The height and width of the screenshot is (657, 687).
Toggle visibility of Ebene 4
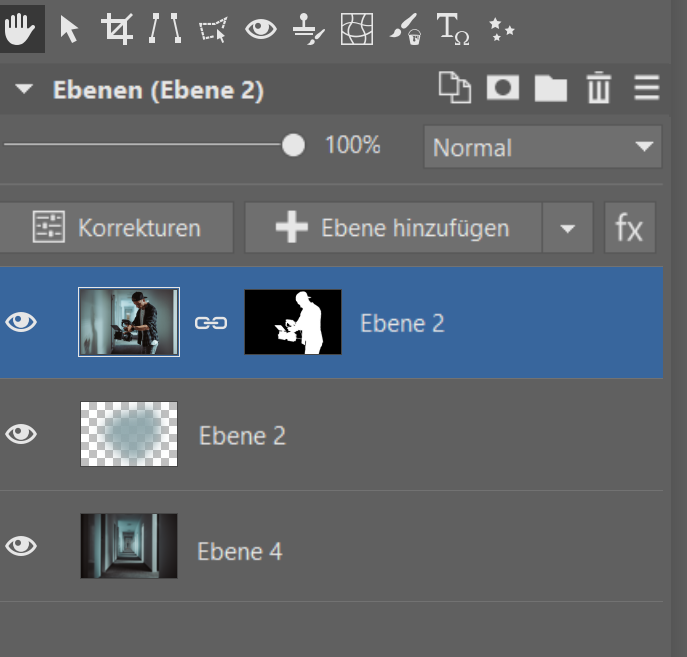point(21,546)
